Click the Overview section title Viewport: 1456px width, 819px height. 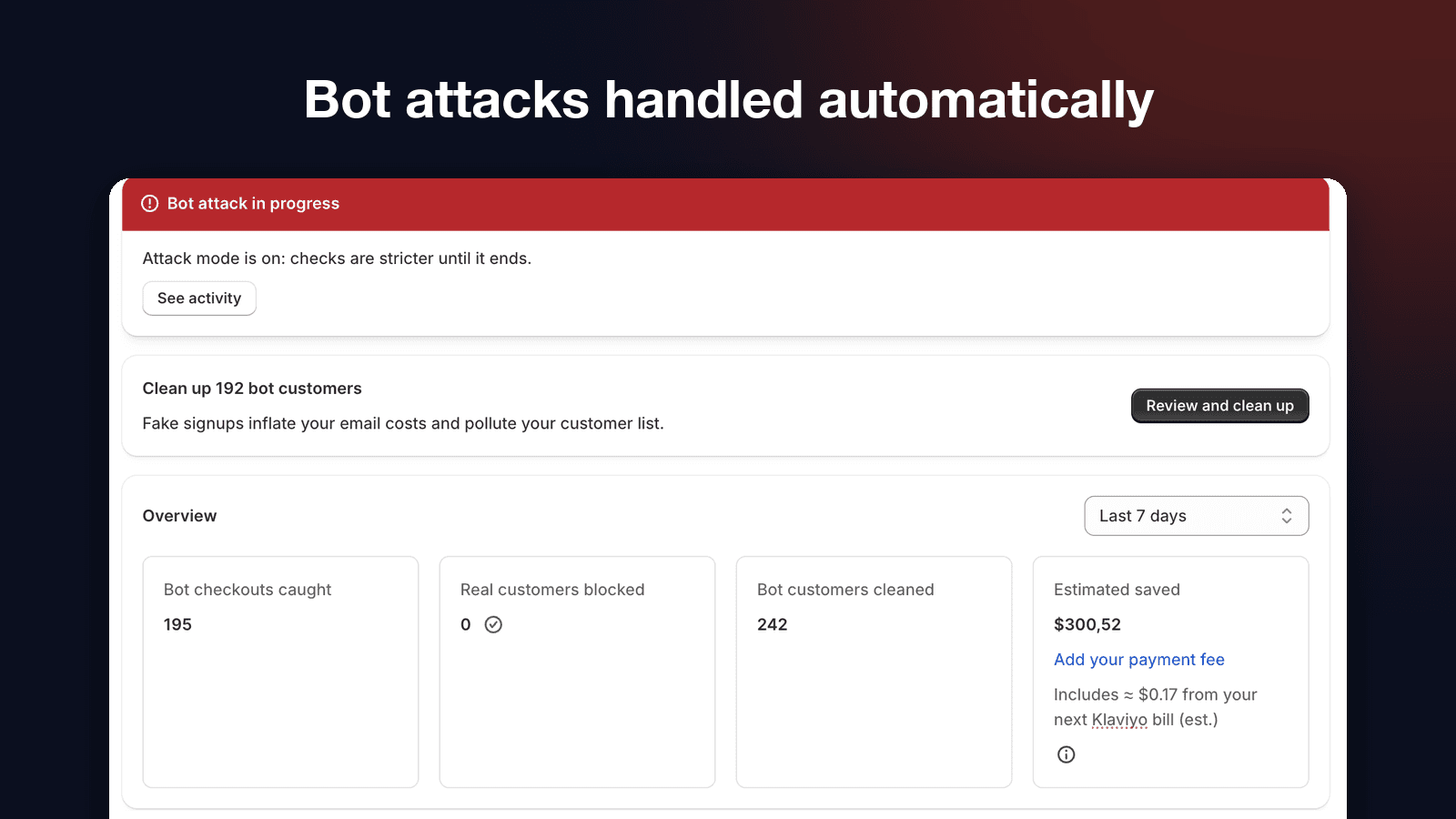(179, 516)
